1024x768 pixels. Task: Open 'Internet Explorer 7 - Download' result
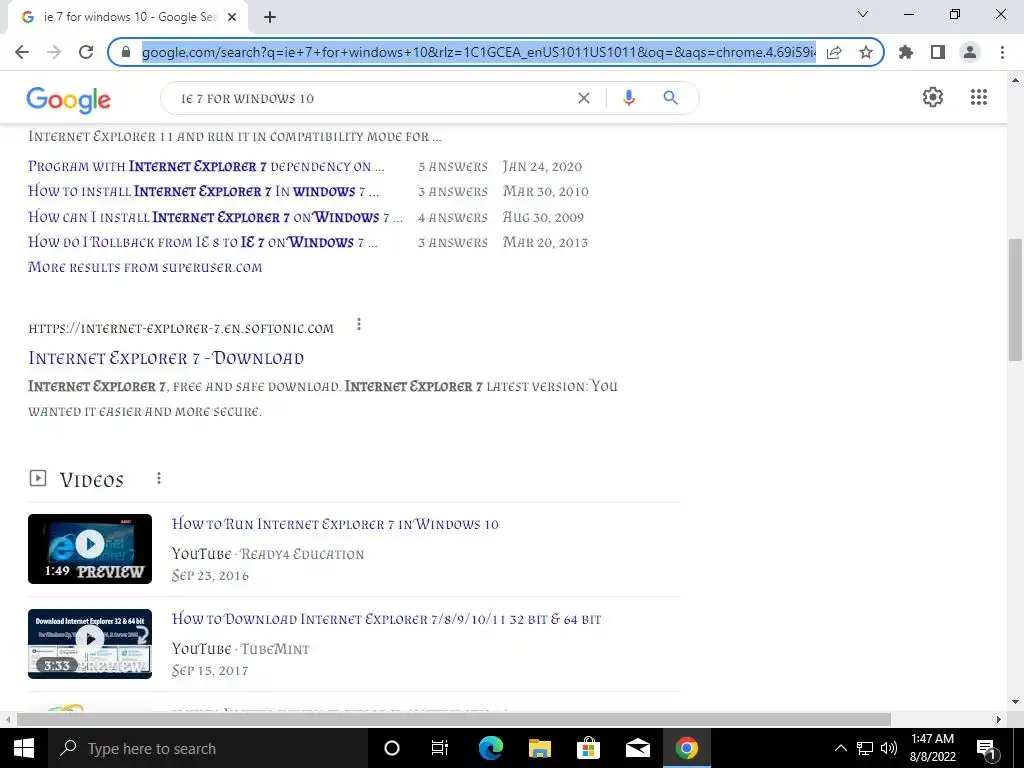tap(166, 358)
